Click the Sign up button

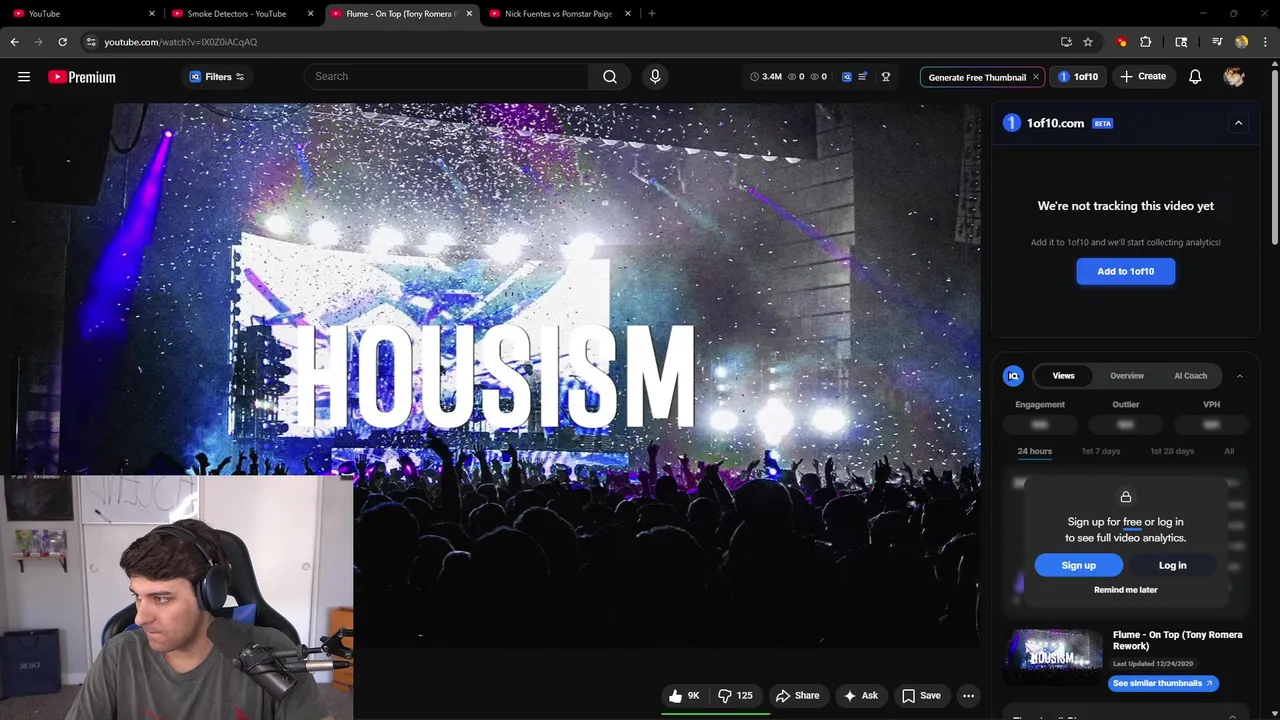click(x=1079, y=566)
